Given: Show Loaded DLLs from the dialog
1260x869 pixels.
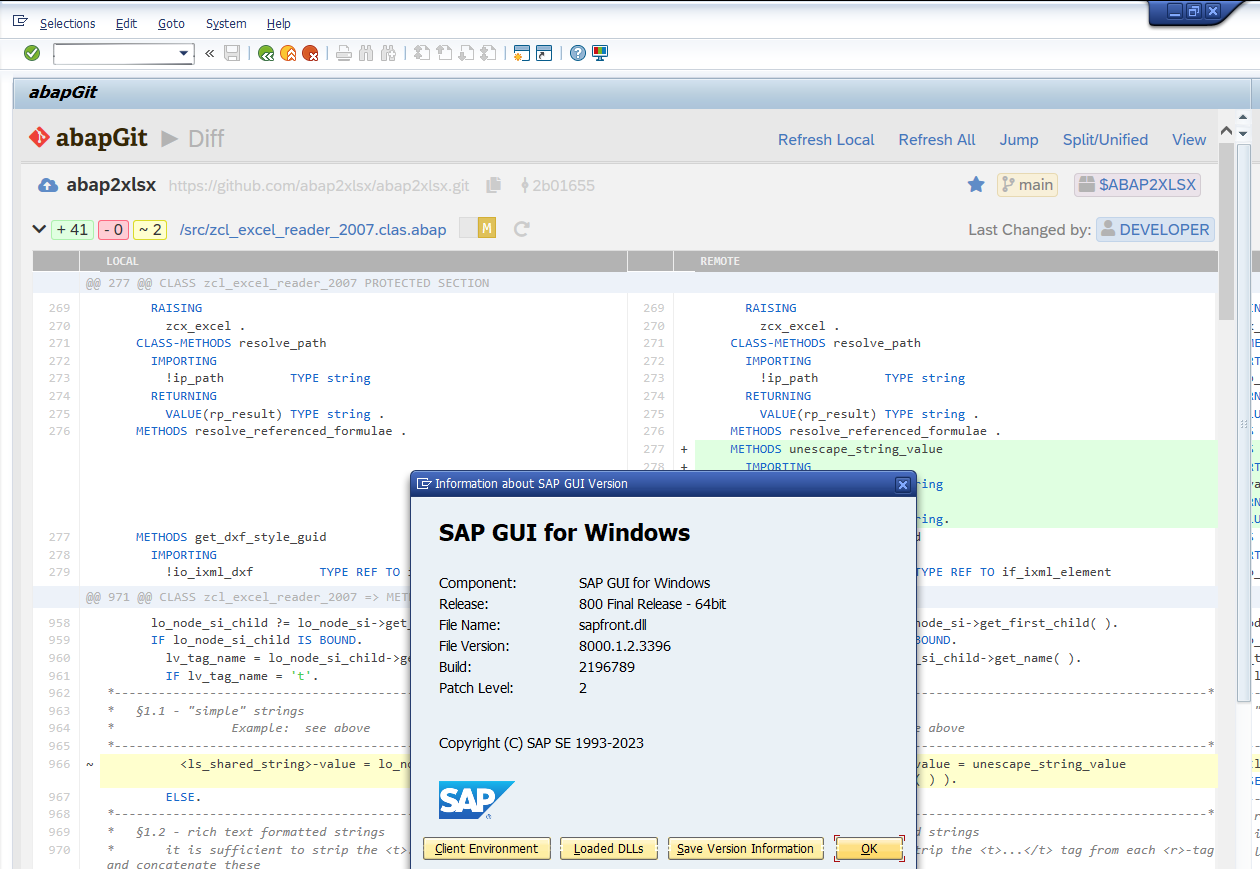Looking at the screenshot, I should [x=608, y=848].
